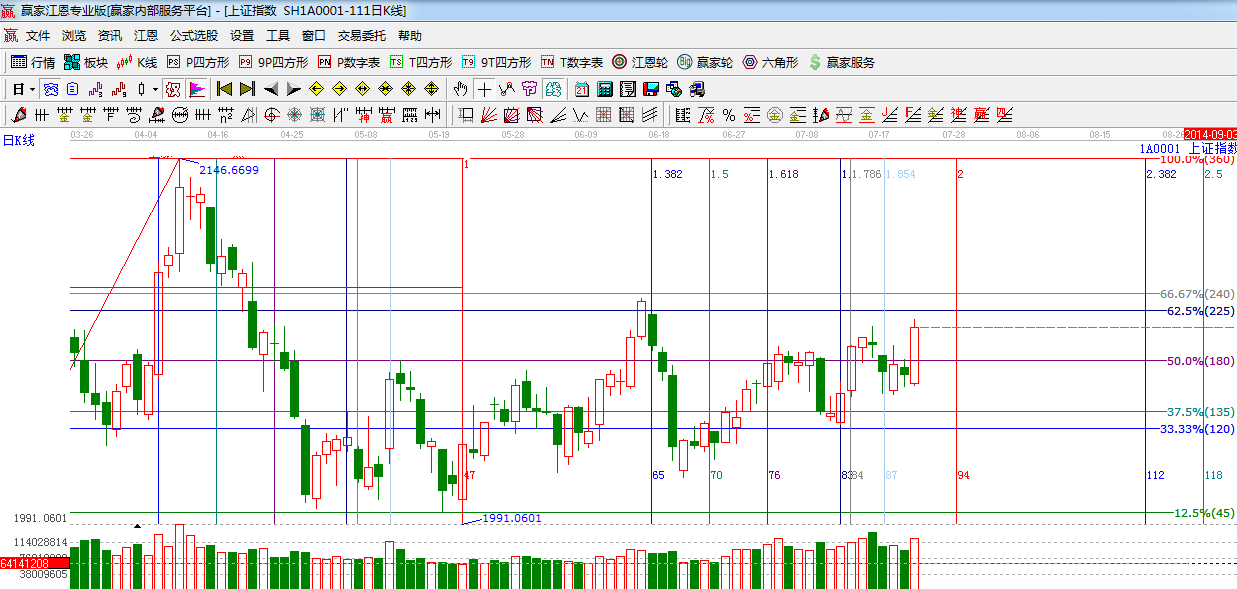
Task: Select the hand pan tool
Action: 460,89
